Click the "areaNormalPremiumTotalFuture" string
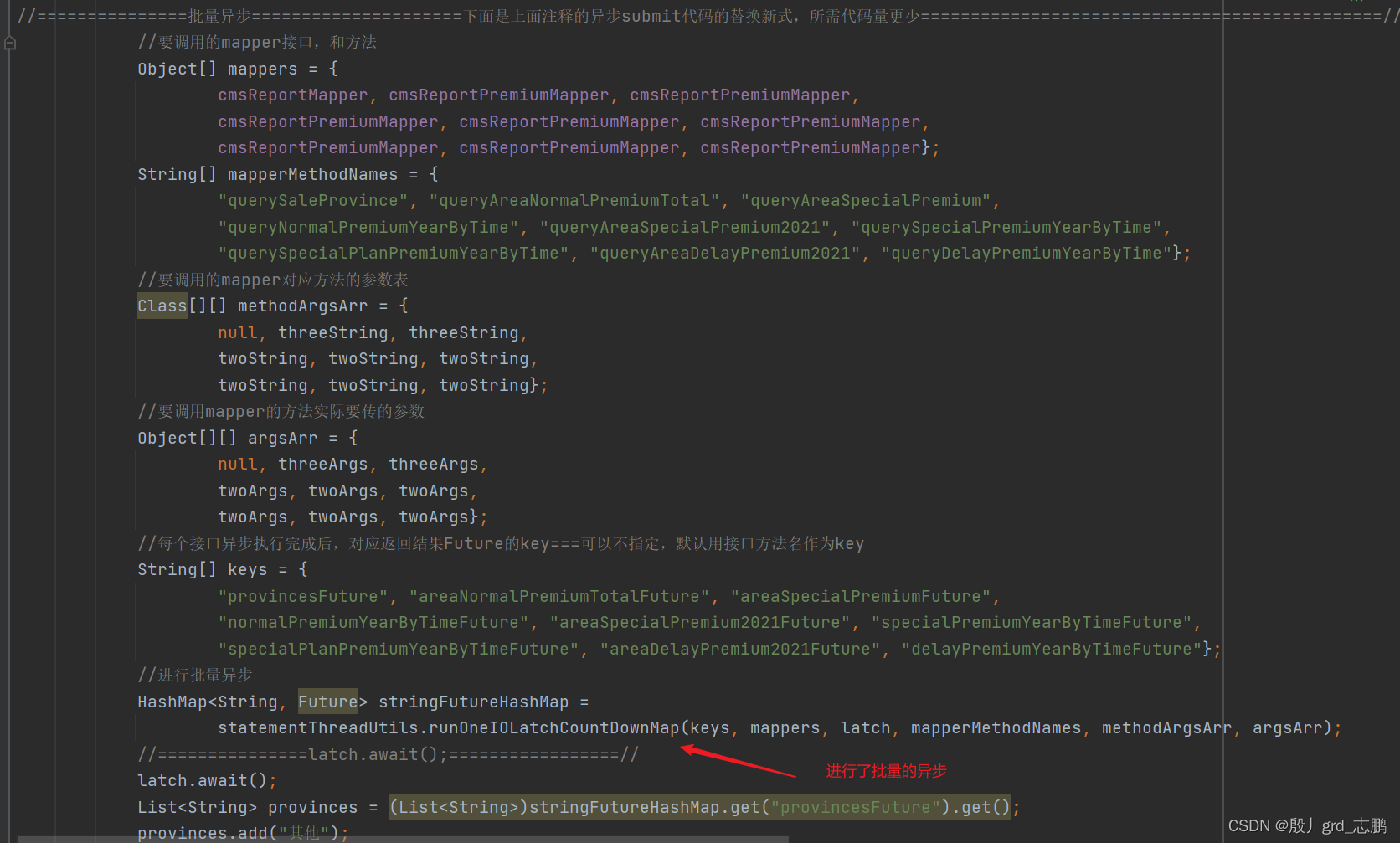This screenshot has width=1400, height=843. 559,596
